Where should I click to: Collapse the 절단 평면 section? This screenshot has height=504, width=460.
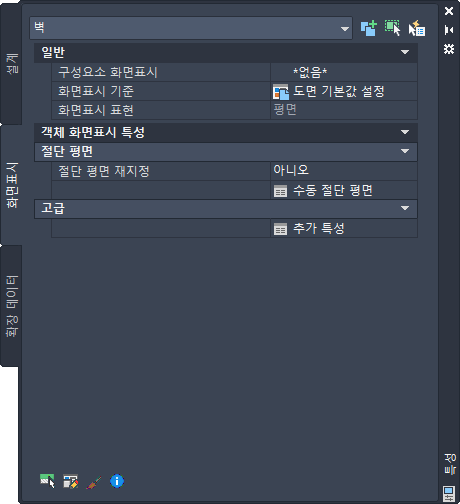click(x=405, y=152)
